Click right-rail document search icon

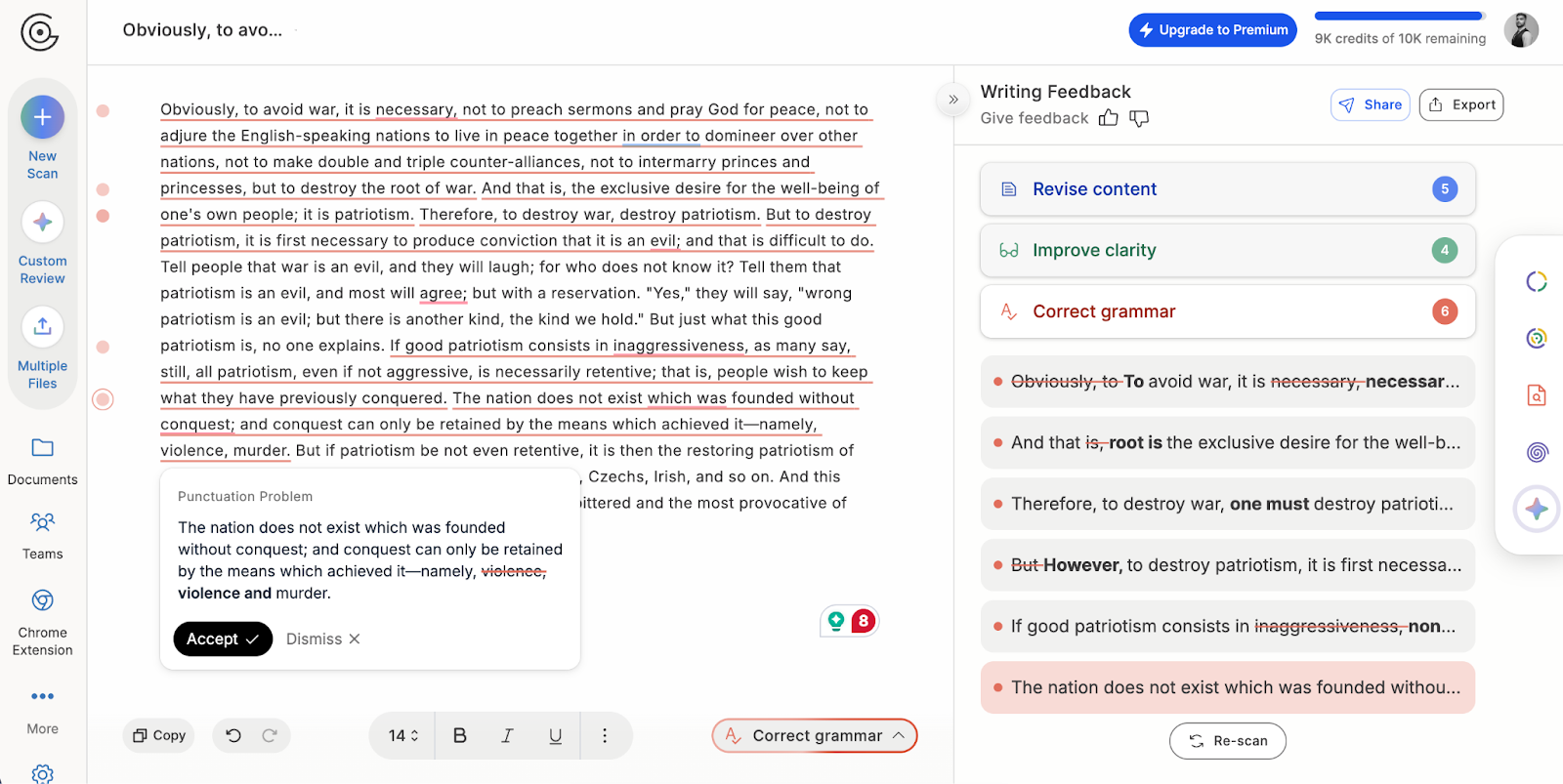(1537, 395)
